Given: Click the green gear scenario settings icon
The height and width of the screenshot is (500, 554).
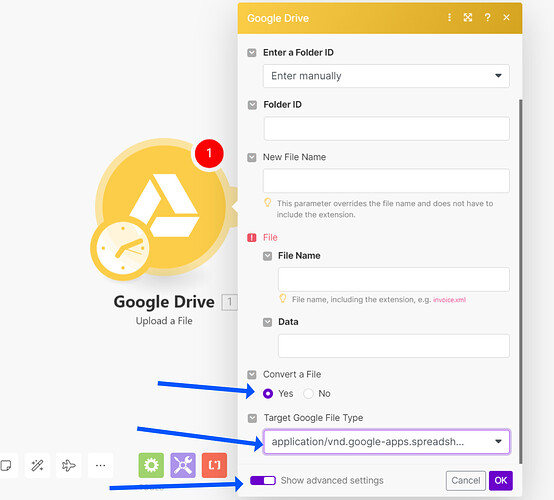Looking at the screenshot, I should pyautogui.click(x=151, y=465).
